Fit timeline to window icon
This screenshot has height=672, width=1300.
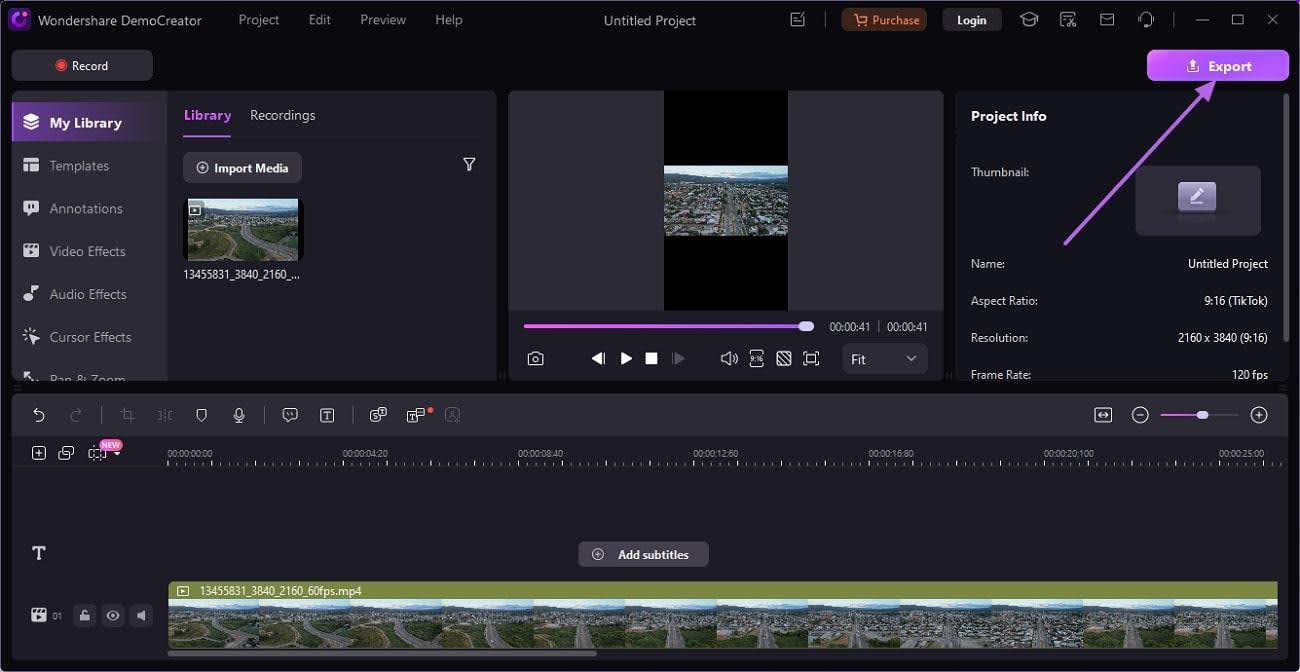(1103, 415)
